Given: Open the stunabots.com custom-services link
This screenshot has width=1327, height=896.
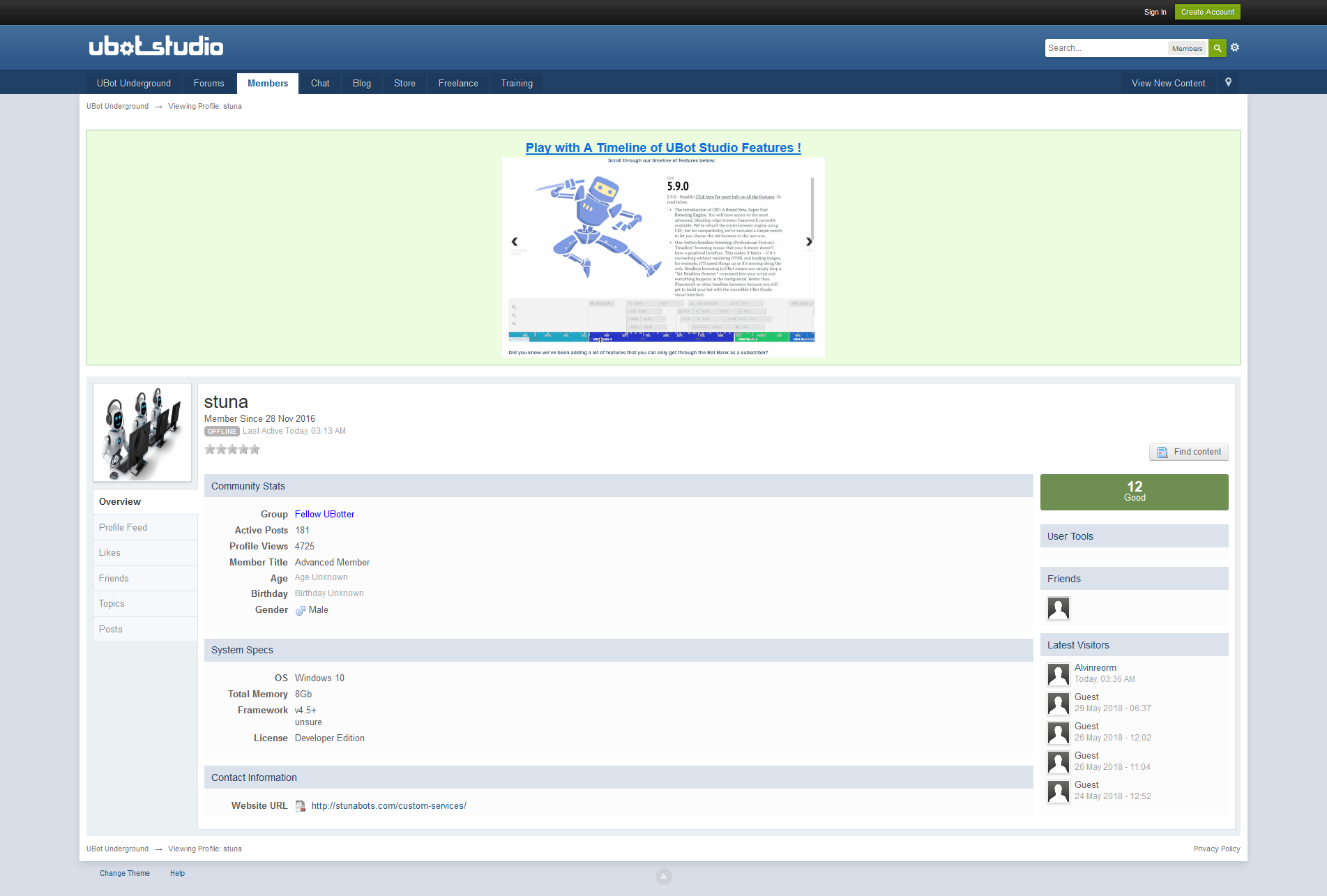Looking at the screenshot, I should (389, 806).
